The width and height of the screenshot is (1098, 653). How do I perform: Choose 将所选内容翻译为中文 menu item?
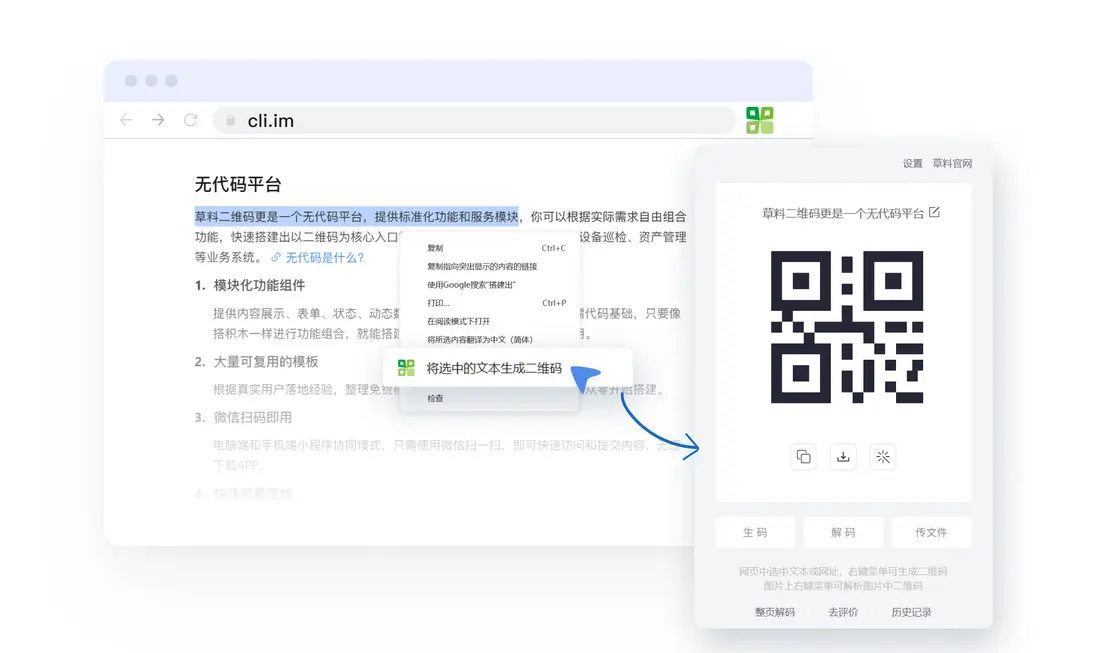pos(489,339)
